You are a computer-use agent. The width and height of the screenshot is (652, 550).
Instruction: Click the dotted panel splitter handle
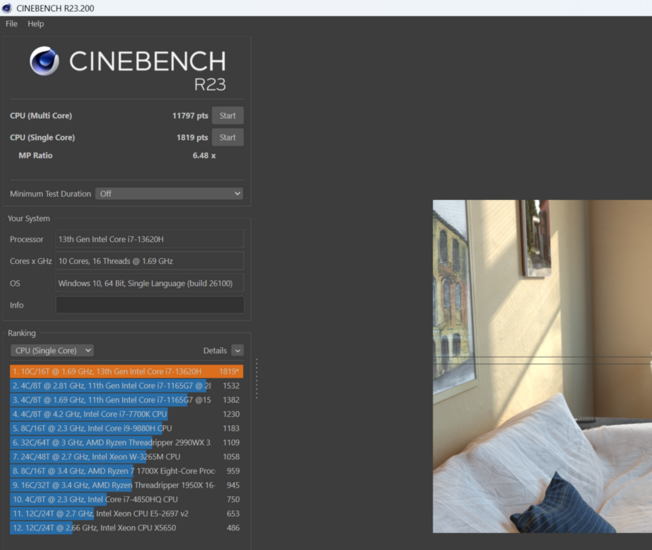coord(256,378)
